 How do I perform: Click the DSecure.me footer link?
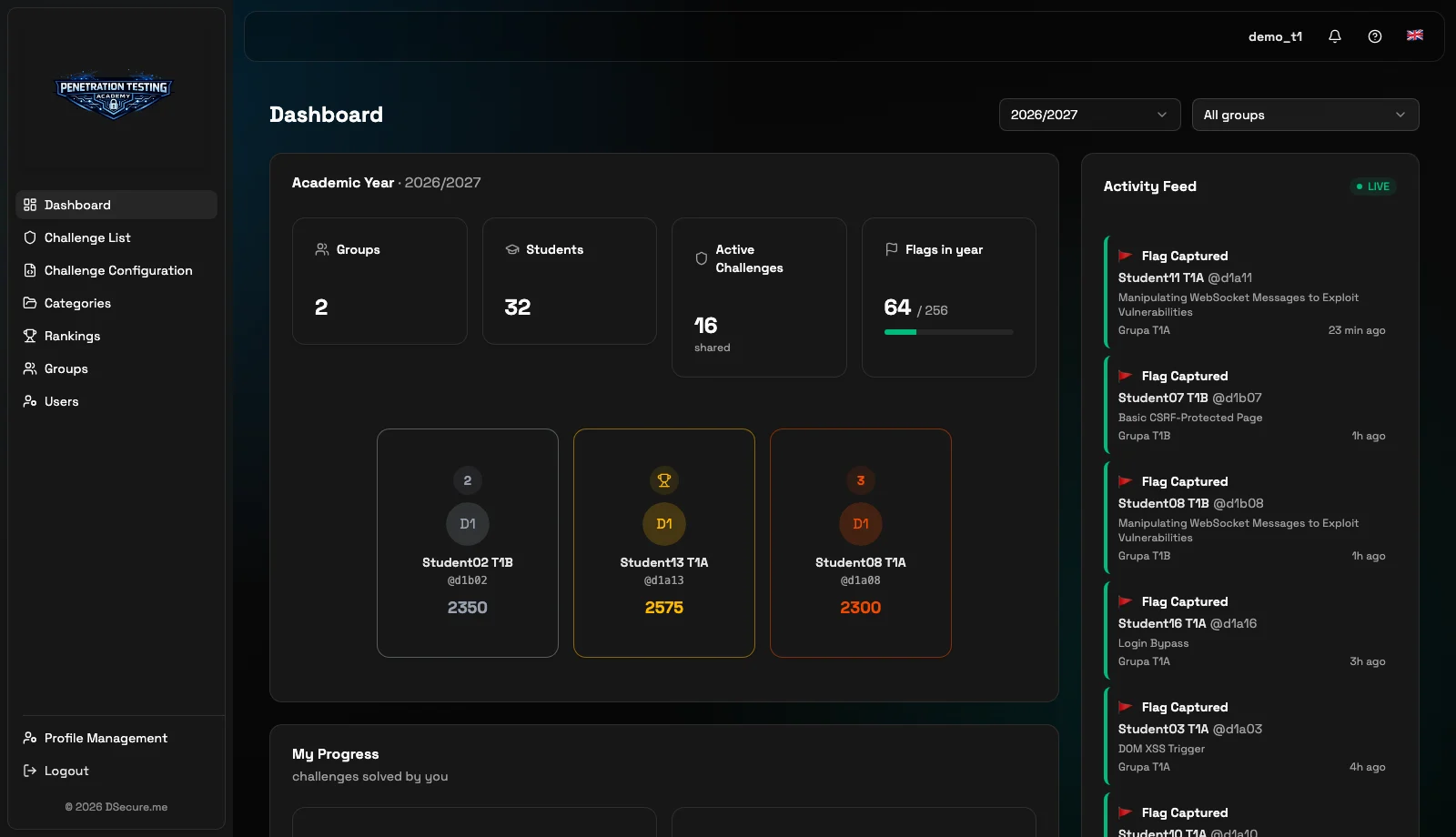[116, 807]
